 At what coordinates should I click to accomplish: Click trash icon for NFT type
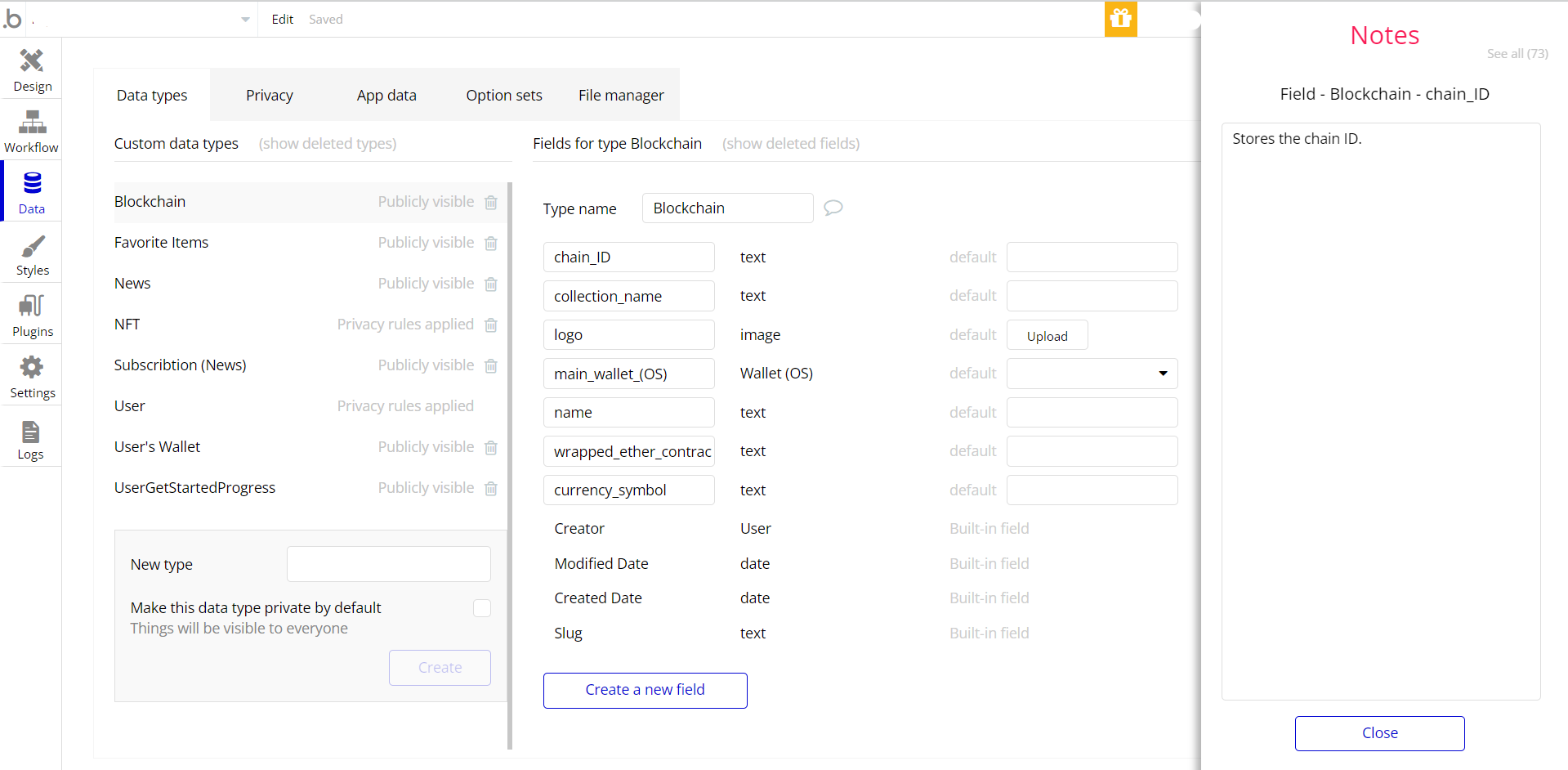[491, 325]
